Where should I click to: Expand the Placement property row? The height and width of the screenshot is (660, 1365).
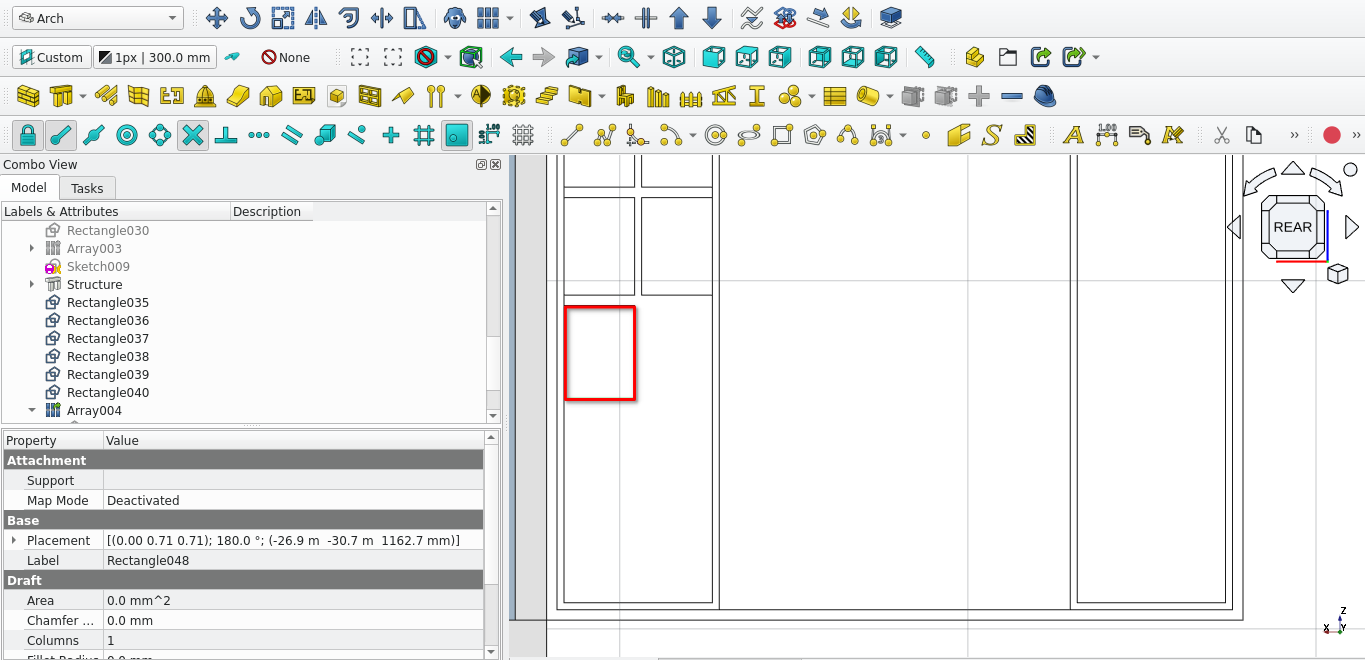click(14, 541)
